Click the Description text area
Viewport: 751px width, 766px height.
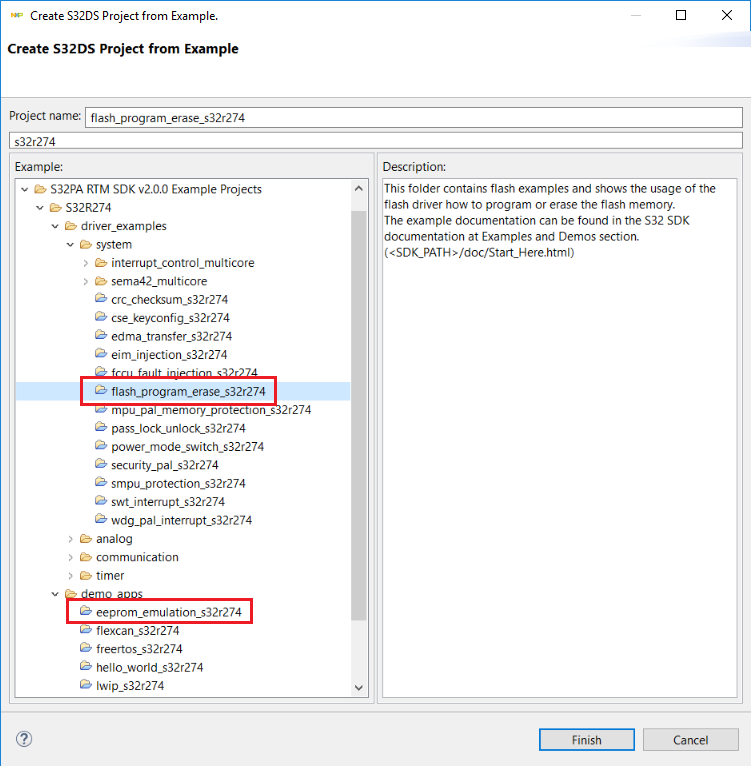[559, 438]
